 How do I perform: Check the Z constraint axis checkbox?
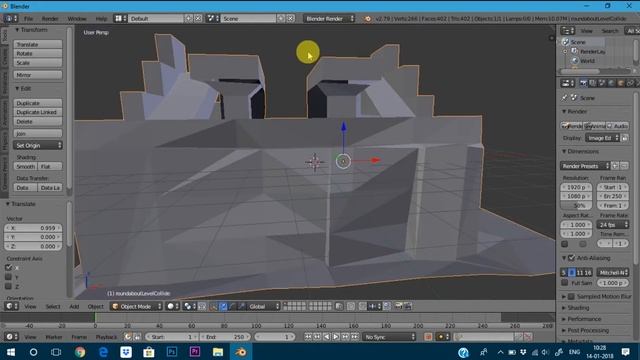(x=8, y=286)
